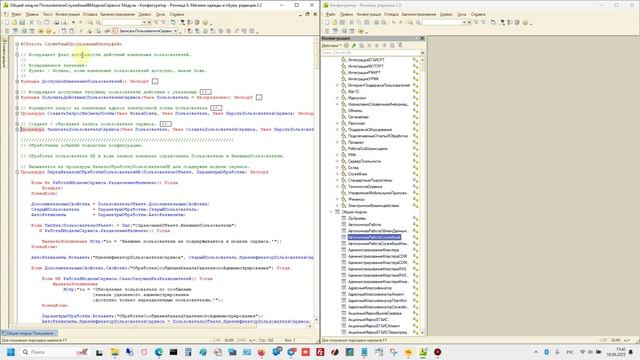Clear the configuration tree search field with X
The height and width of the screenshot is (360, 640).
point(422,53)
